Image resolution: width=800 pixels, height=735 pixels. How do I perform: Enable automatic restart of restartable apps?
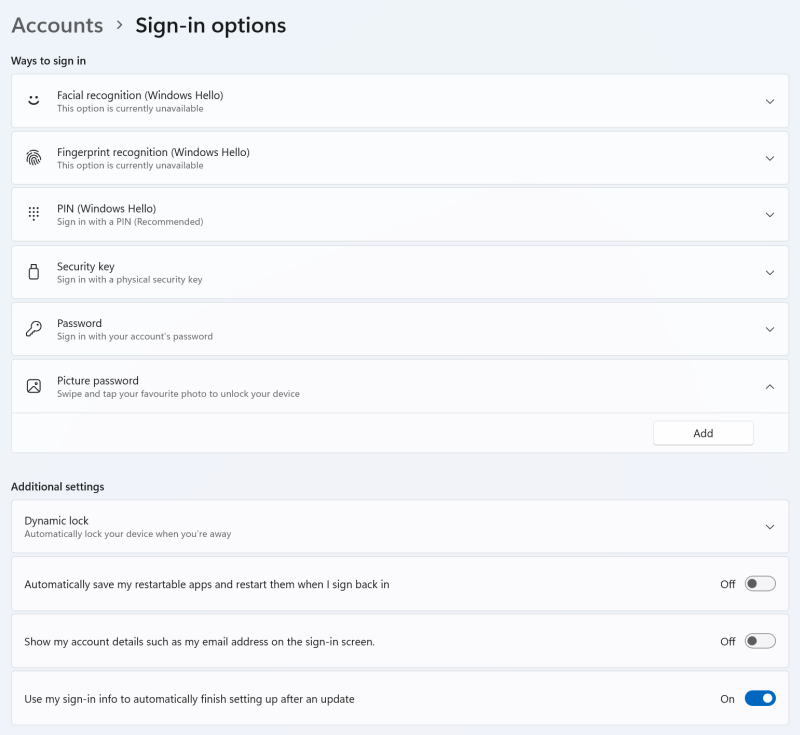click(x=758, y=586)
